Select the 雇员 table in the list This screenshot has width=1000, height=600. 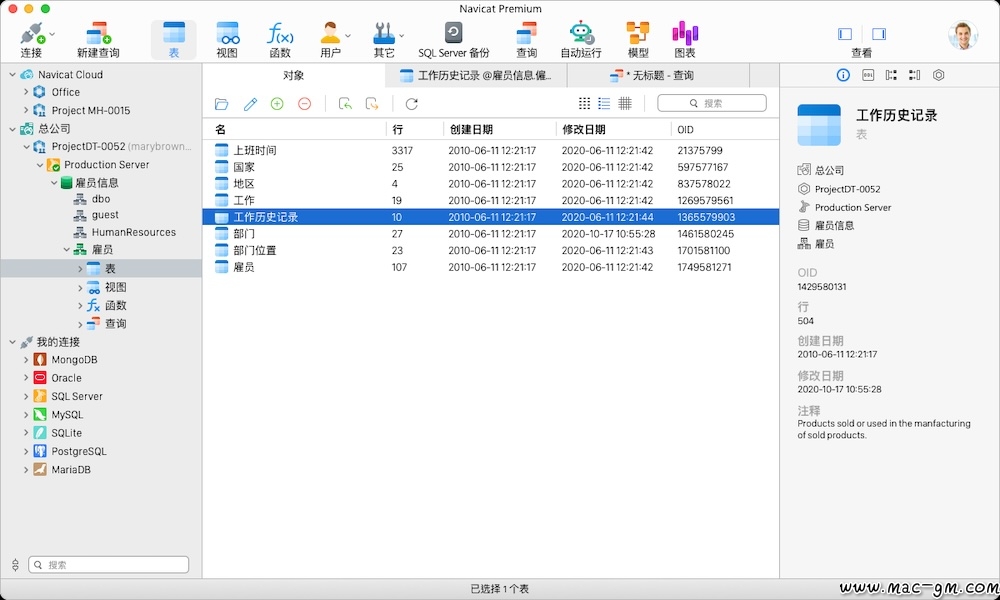(x=490, y=267)
